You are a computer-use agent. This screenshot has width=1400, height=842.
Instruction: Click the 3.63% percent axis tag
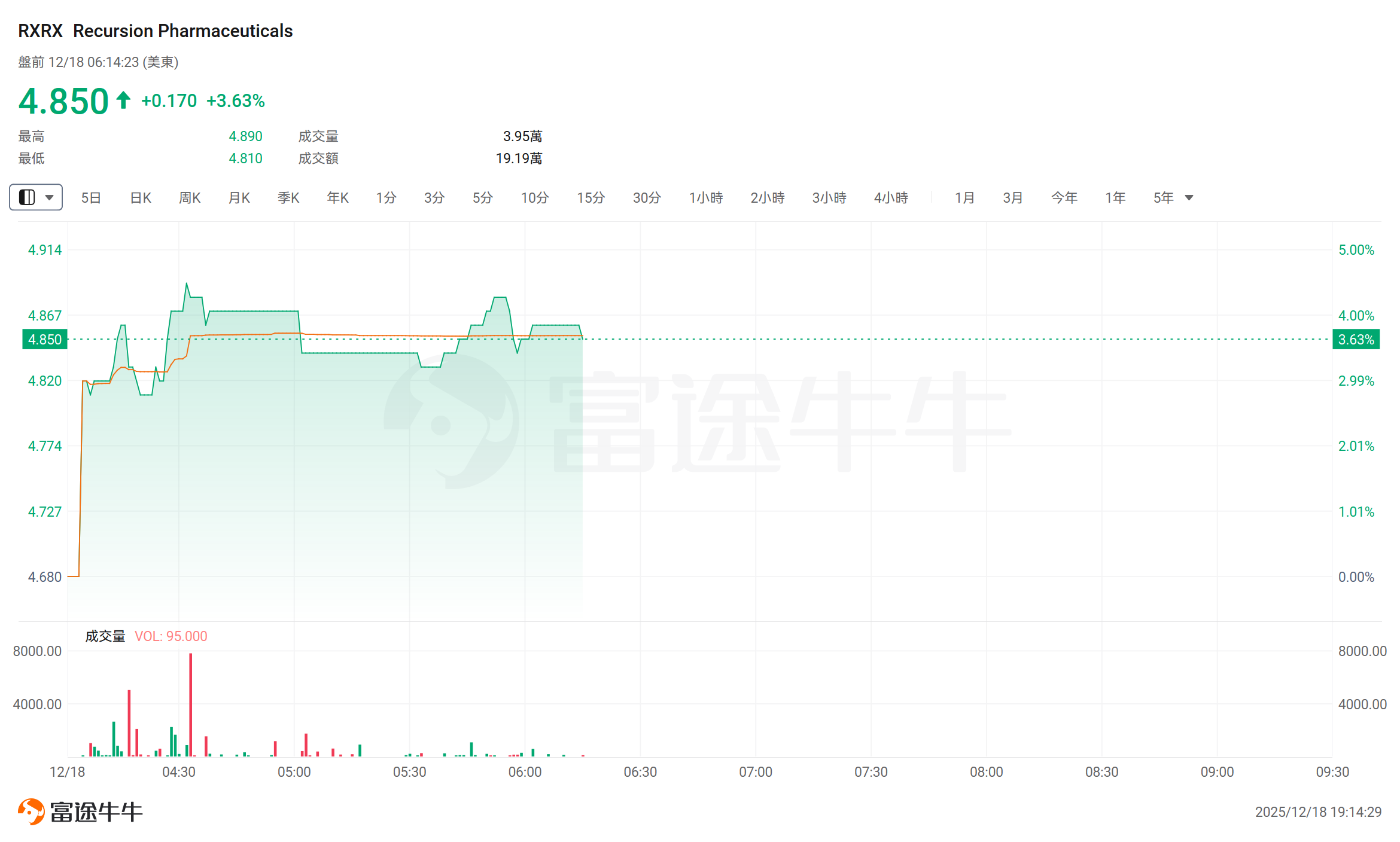[1356, 340]
